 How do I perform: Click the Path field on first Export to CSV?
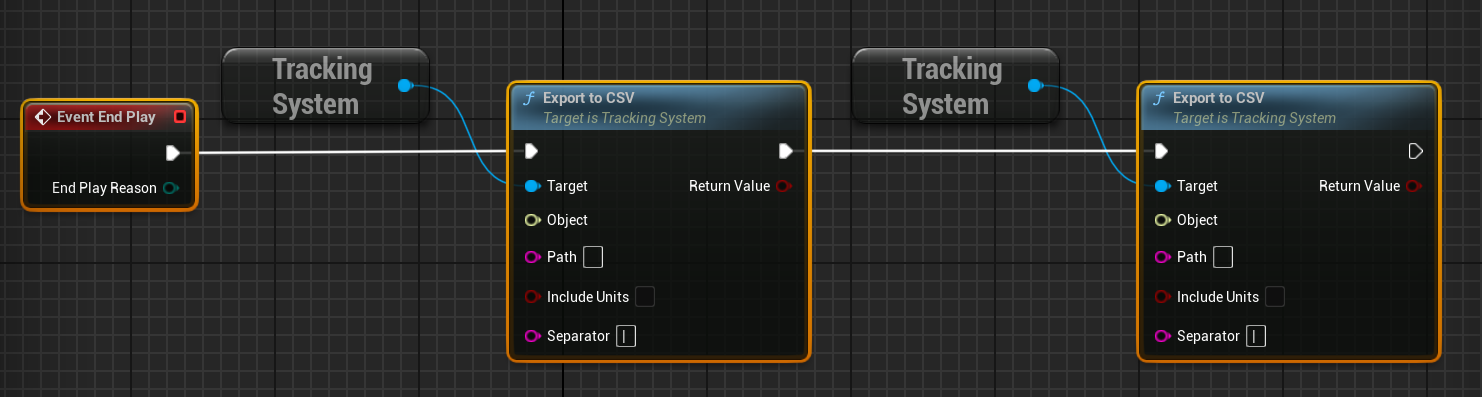pos(593,257)
